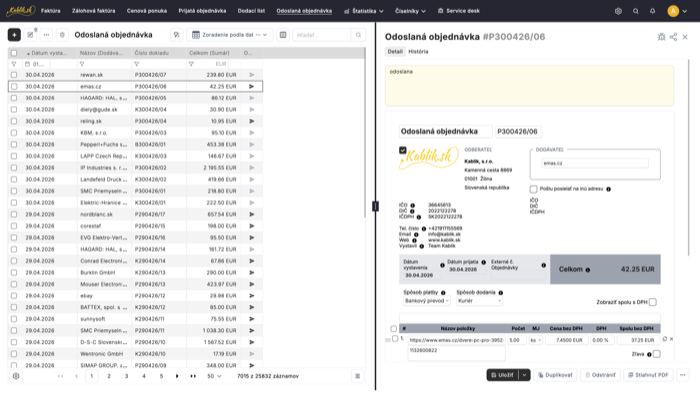Switch to the História tab
700x393 pixels.
tap(418, 52)
